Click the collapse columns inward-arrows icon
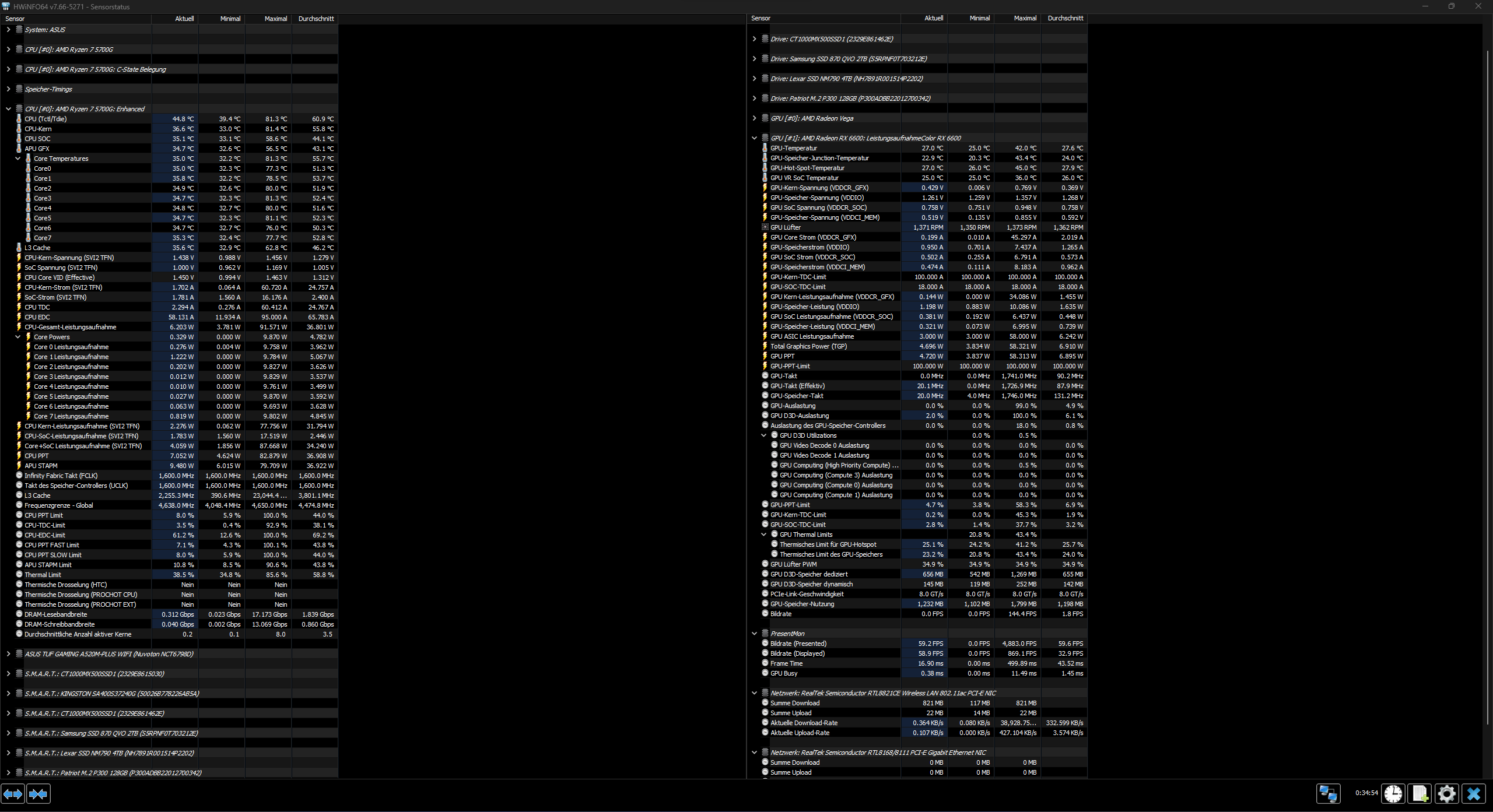 click(38, 794)
